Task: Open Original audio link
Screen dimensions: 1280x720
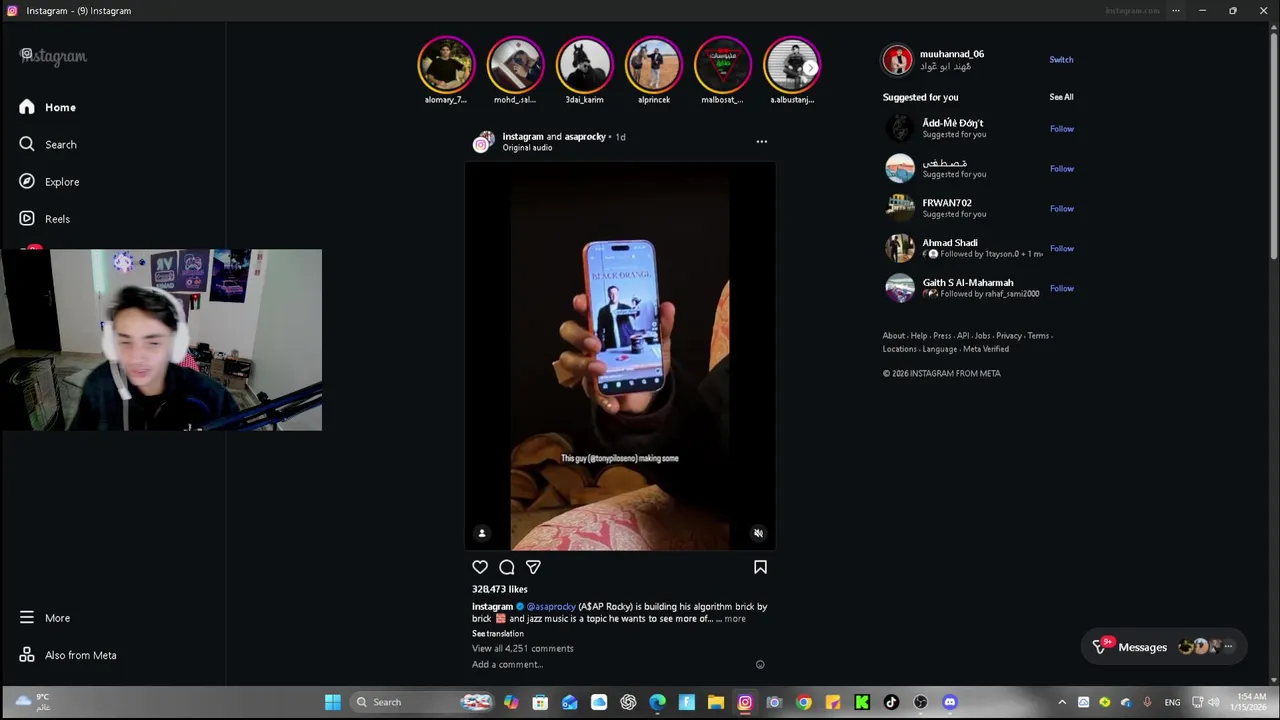Action: pos(527,148)
